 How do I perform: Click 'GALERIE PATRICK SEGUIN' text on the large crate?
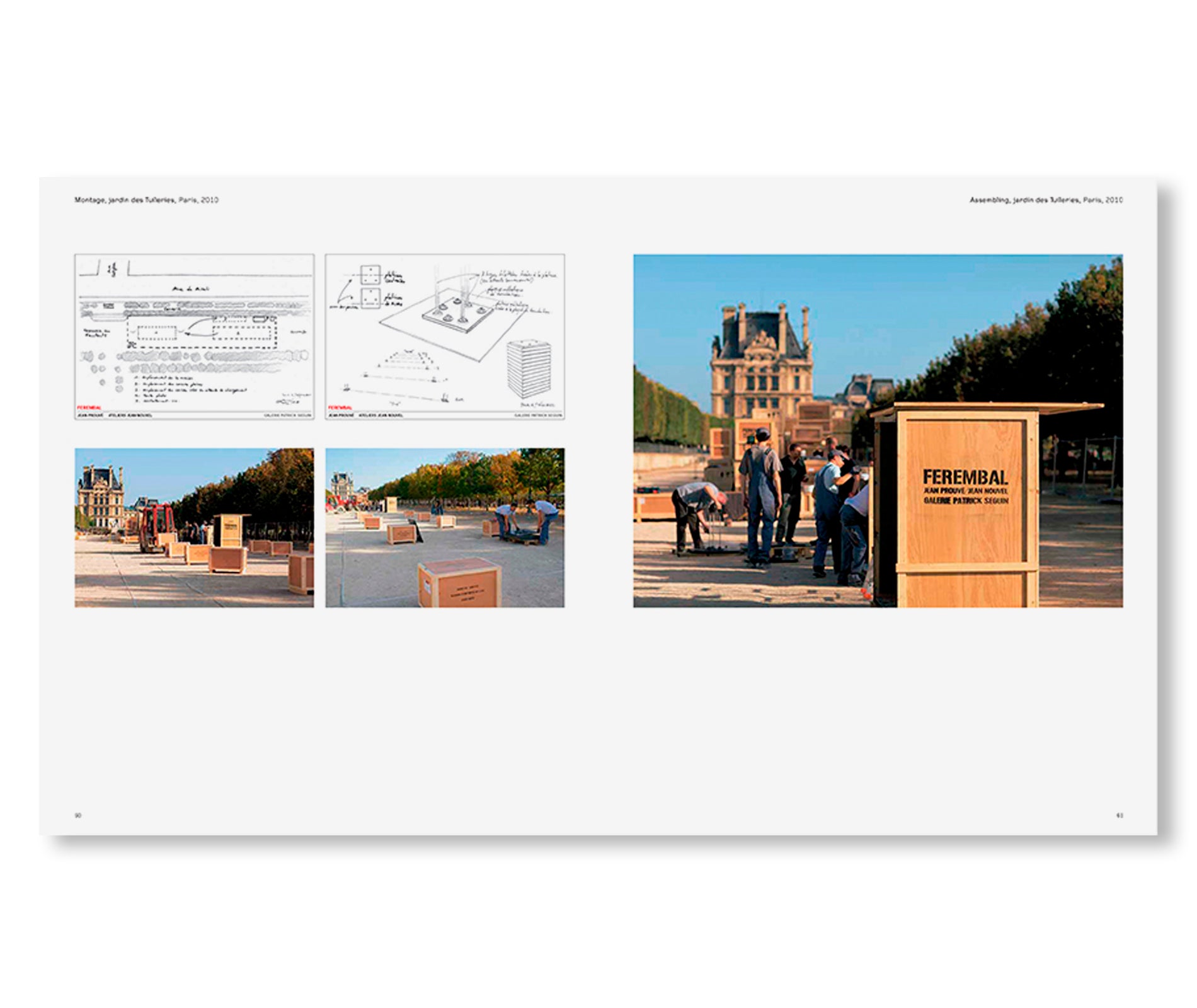[966, 500]
